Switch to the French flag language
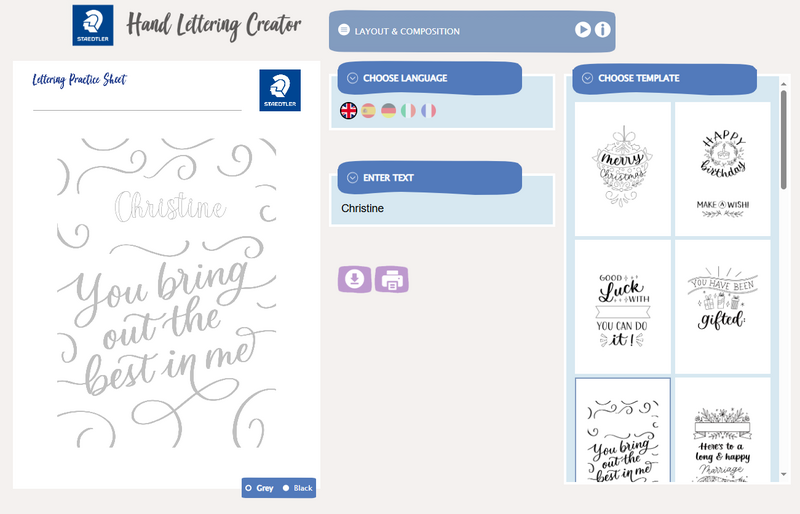The width and height of the screenshot is (800, 514). coord(428,110)
